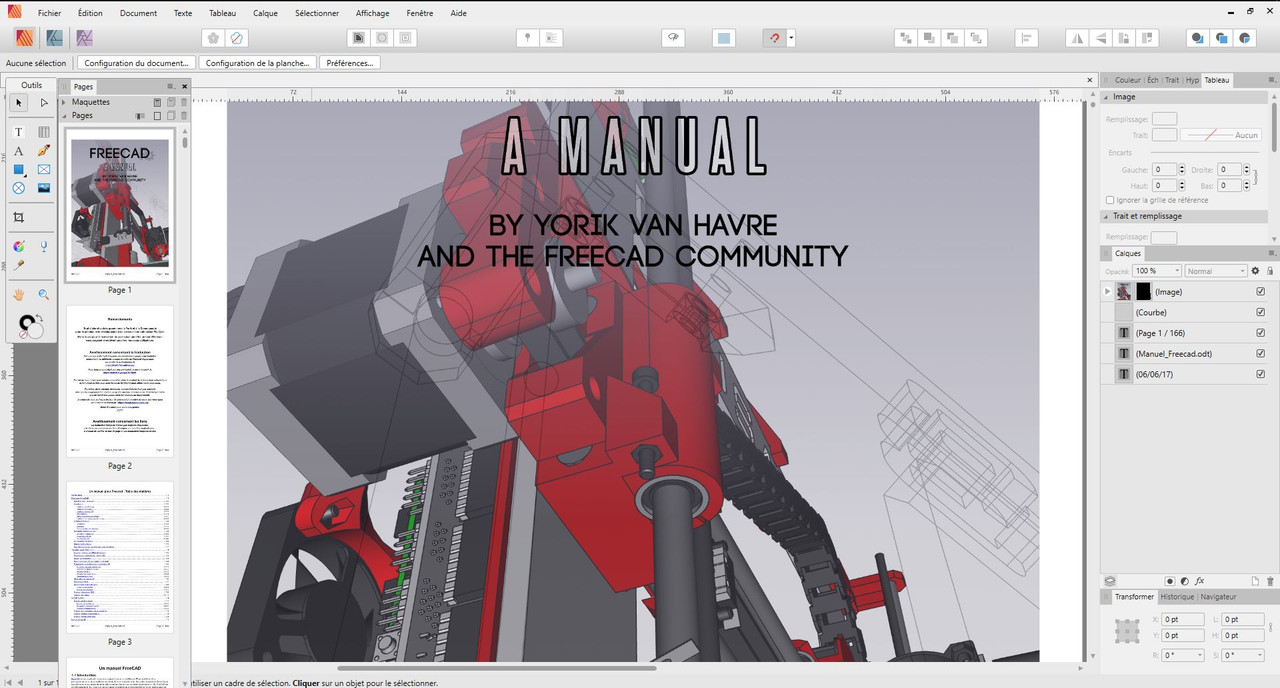Select the View (hand) tool

[19, 295]
